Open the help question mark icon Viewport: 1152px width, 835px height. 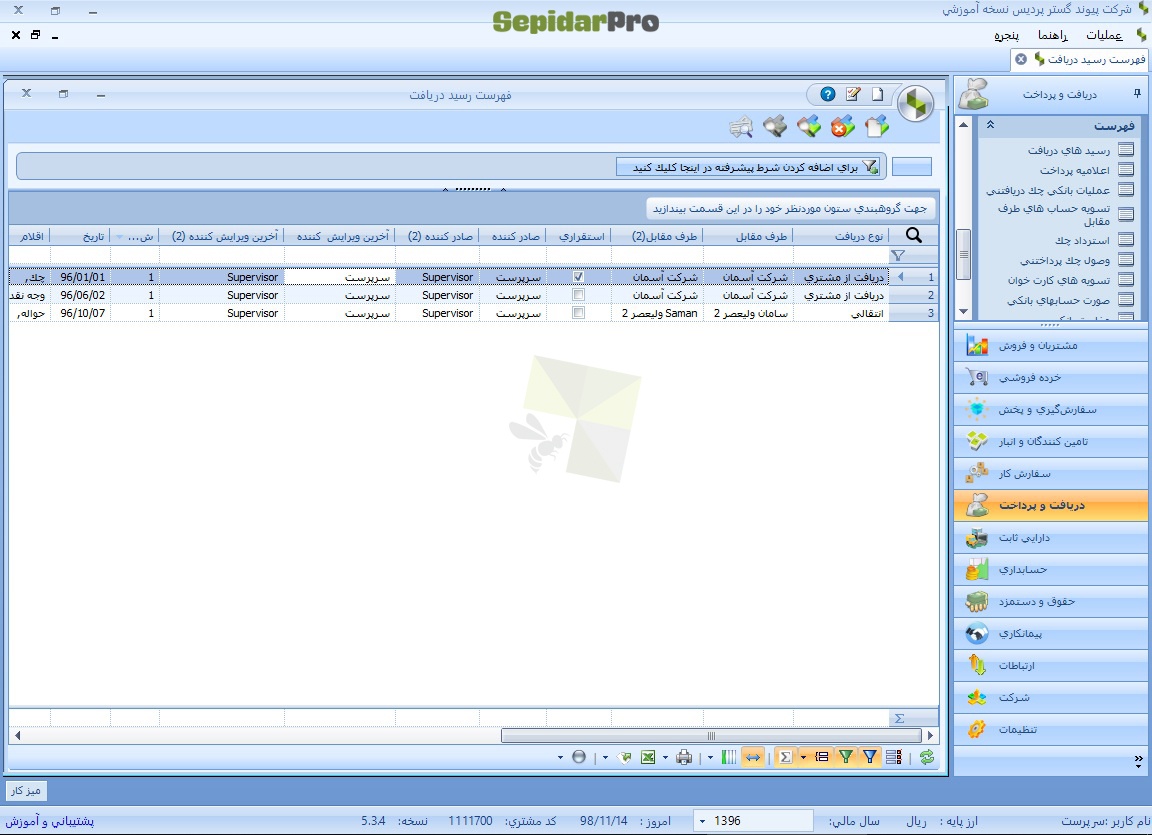828,94
